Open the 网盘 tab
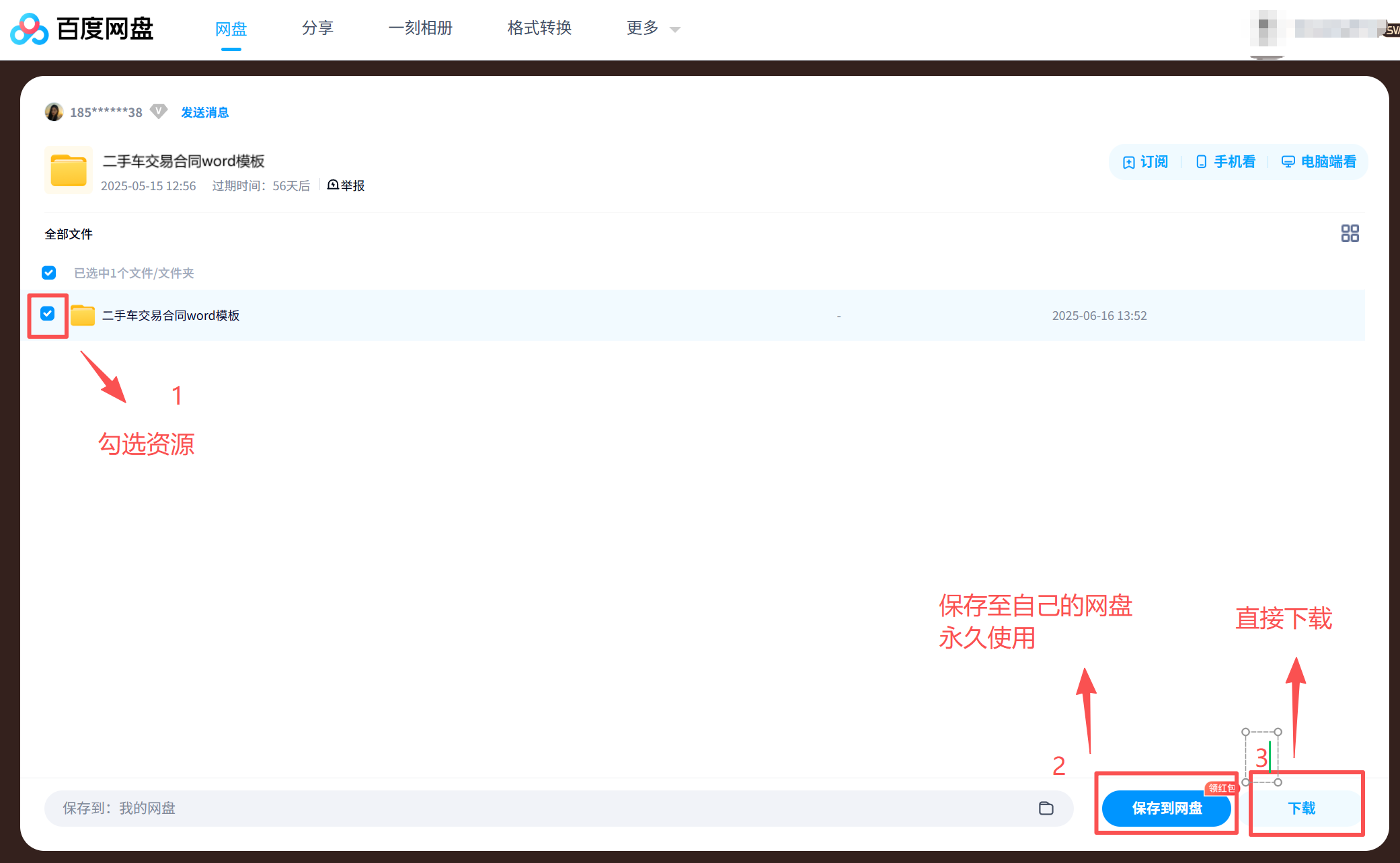The width and height of the screenshot is (1400, 863). [231, 28]
